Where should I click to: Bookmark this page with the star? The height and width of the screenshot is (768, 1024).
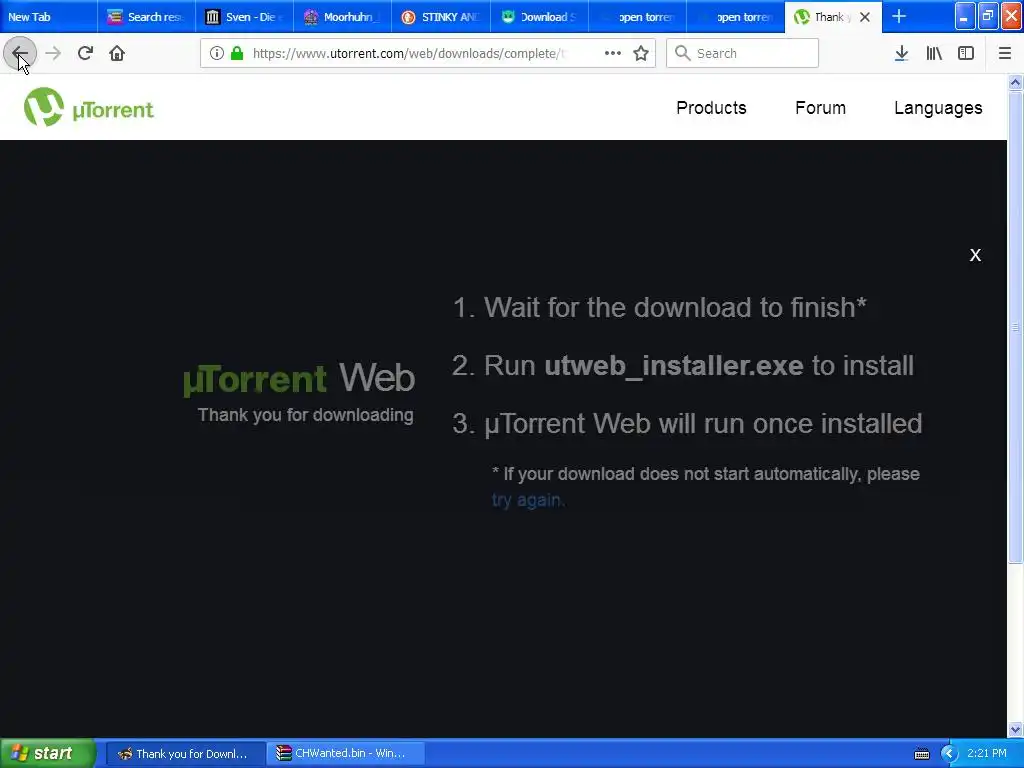coord(641,53)
